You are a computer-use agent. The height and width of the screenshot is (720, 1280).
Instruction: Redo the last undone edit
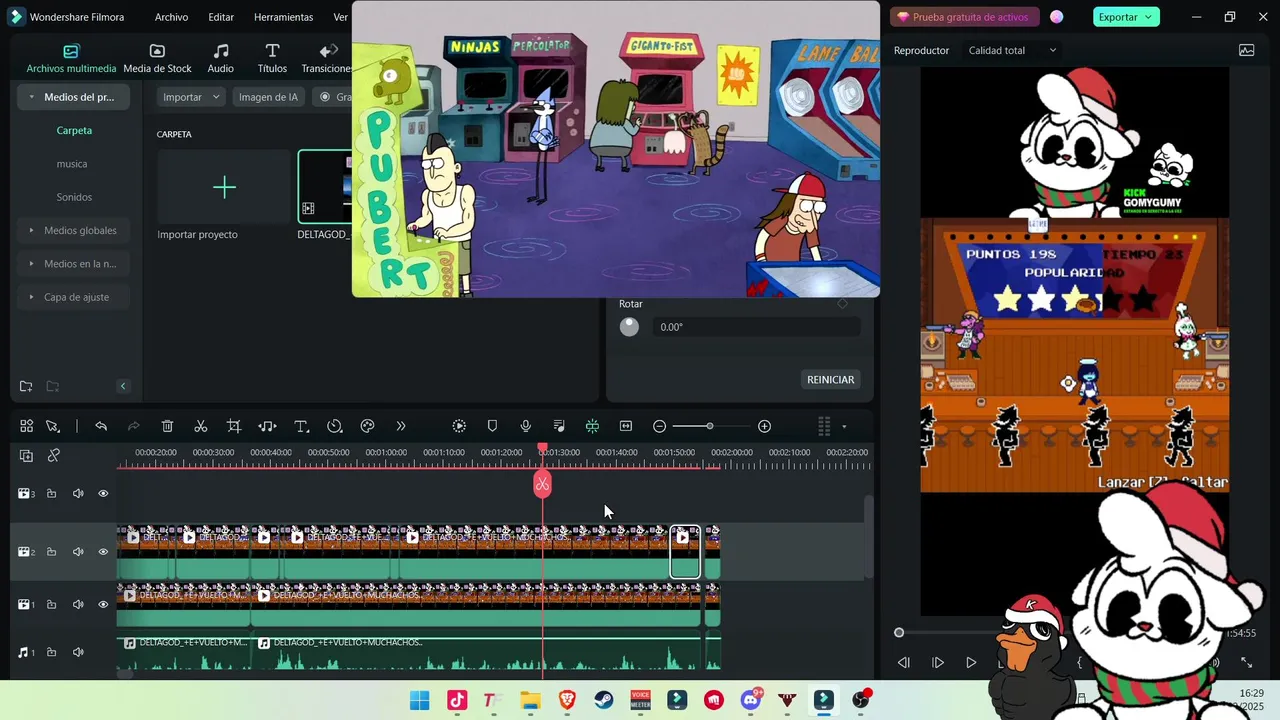pos(133,426)
